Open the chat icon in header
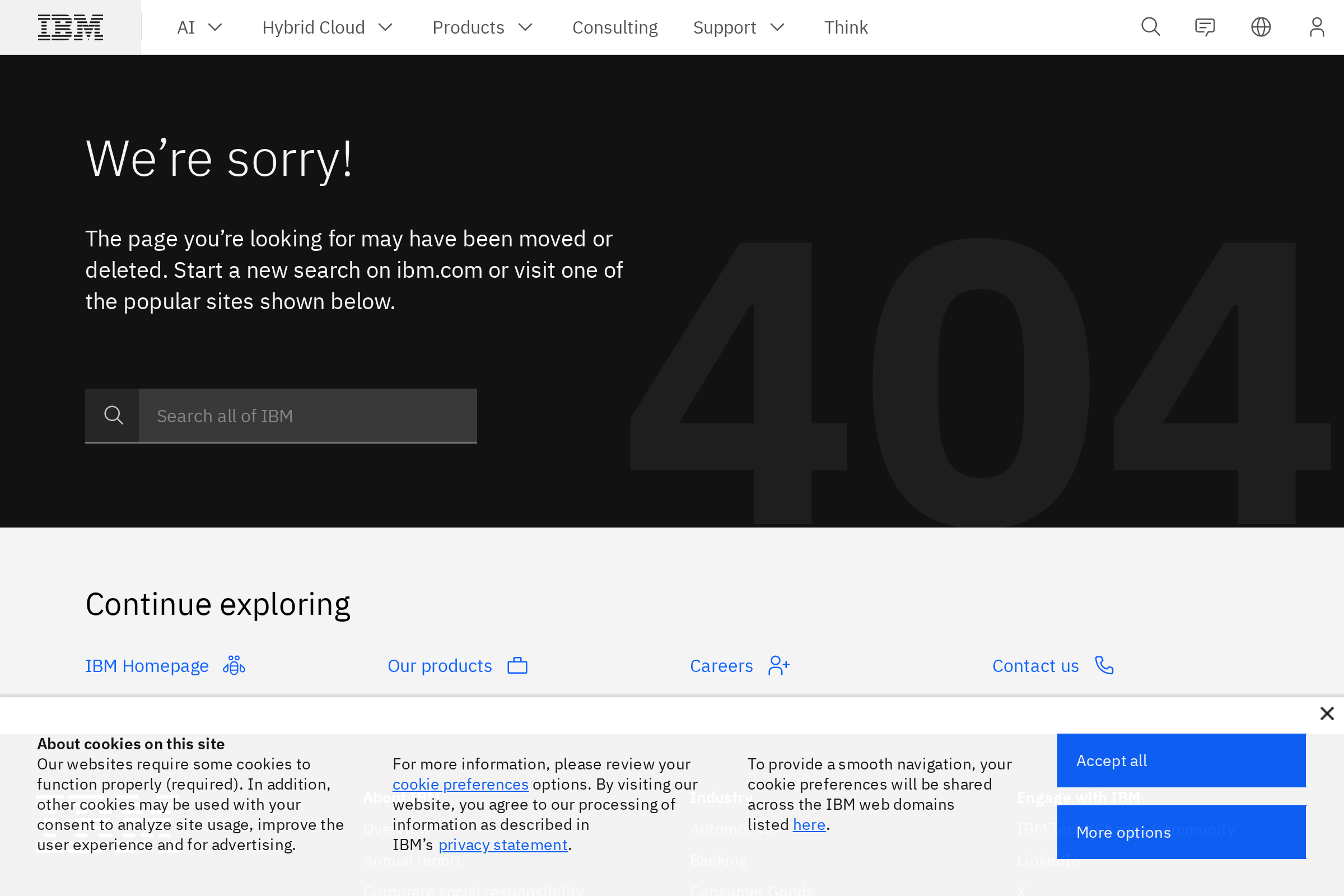1344x896 pixels. (x=1205, y=27)
